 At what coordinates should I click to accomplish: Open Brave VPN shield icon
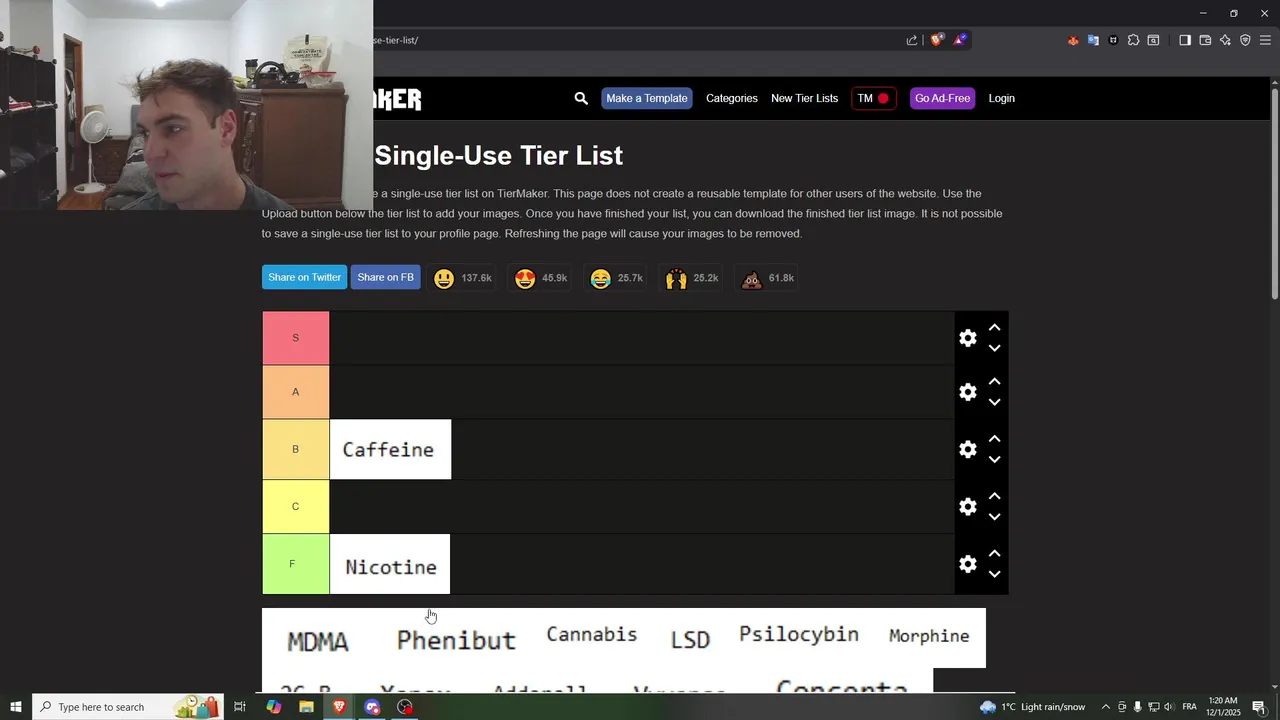[1245, 40]
